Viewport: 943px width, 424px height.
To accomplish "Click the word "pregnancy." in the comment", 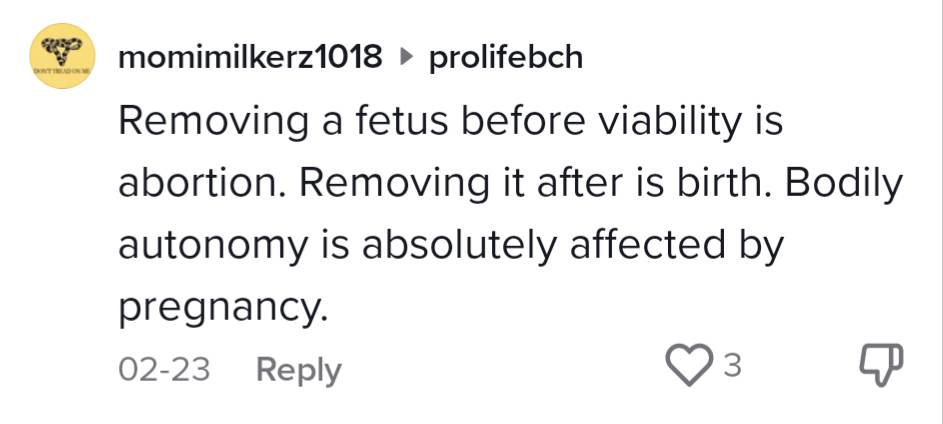I will pyautogui.click(x=223, y=310).
